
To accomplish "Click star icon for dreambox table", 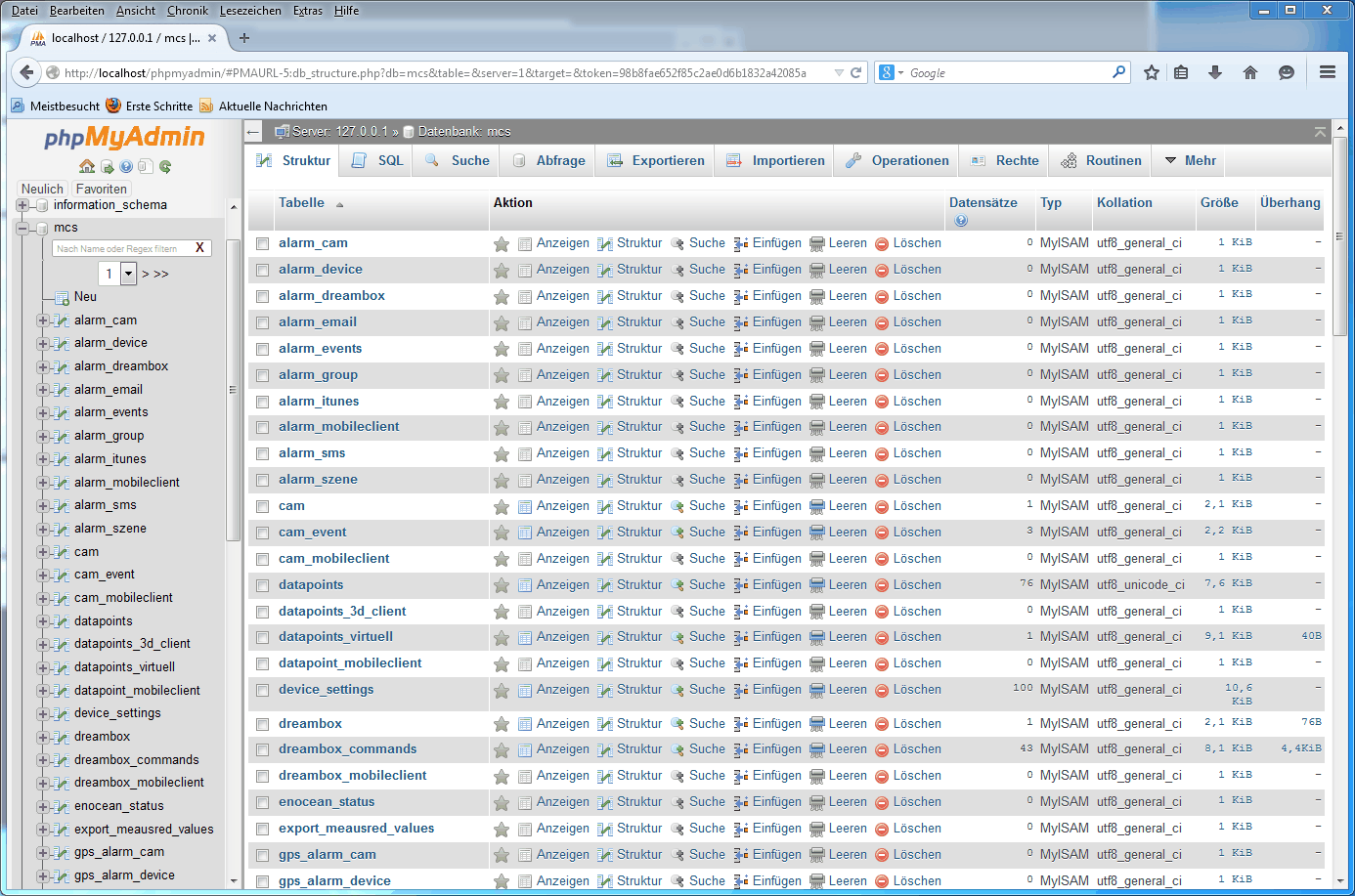I will (502, 725).
